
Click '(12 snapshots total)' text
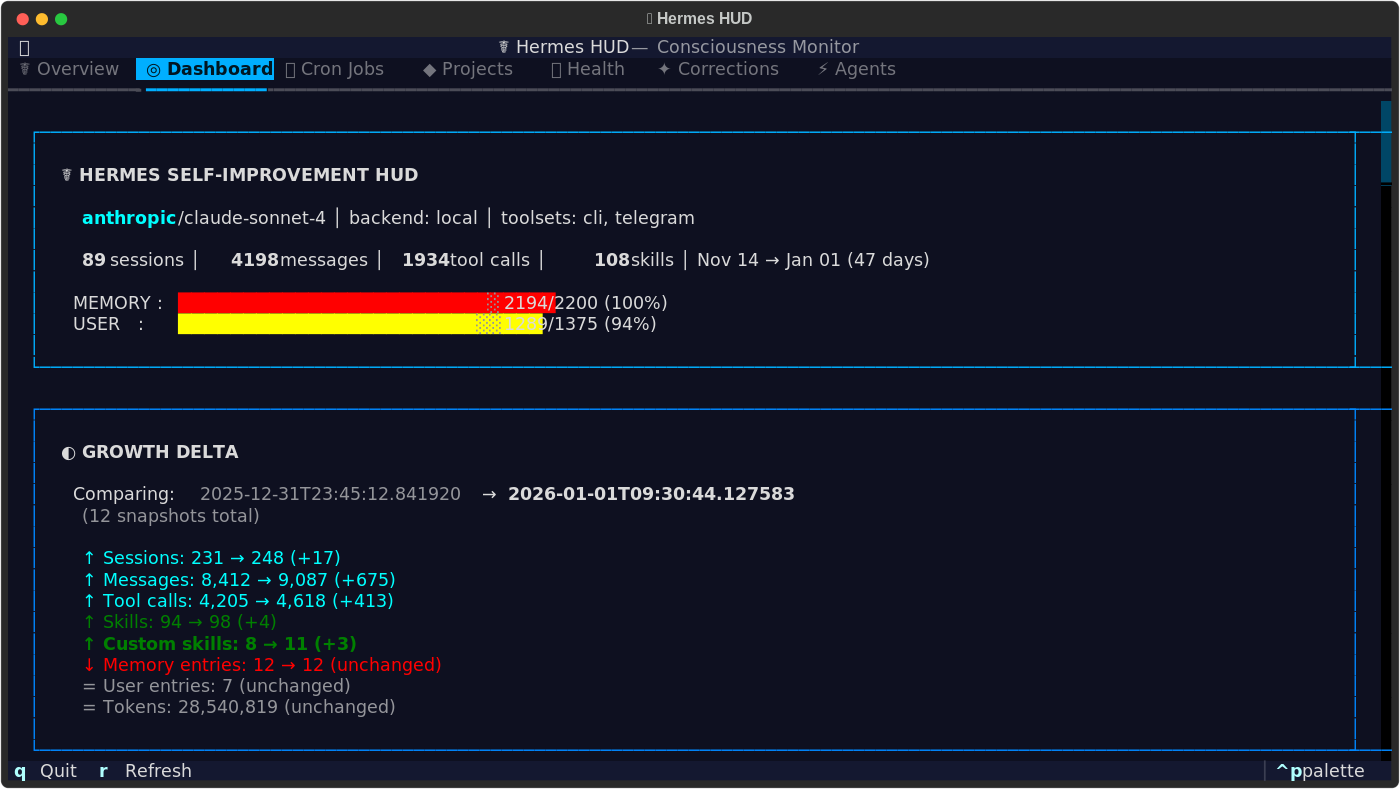point(171,516)
